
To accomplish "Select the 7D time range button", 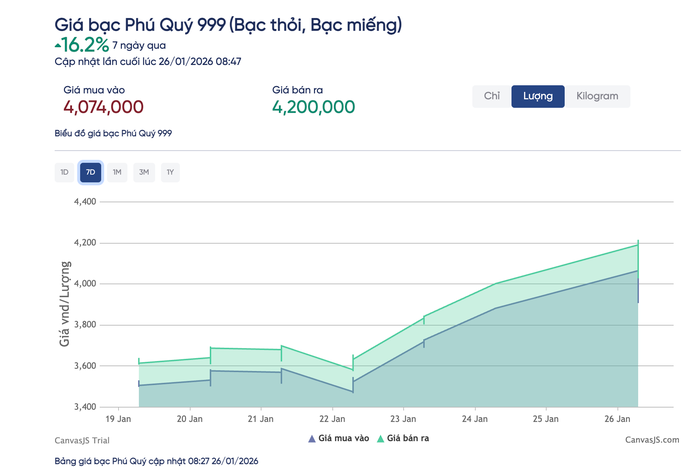I will click(91, 172).
